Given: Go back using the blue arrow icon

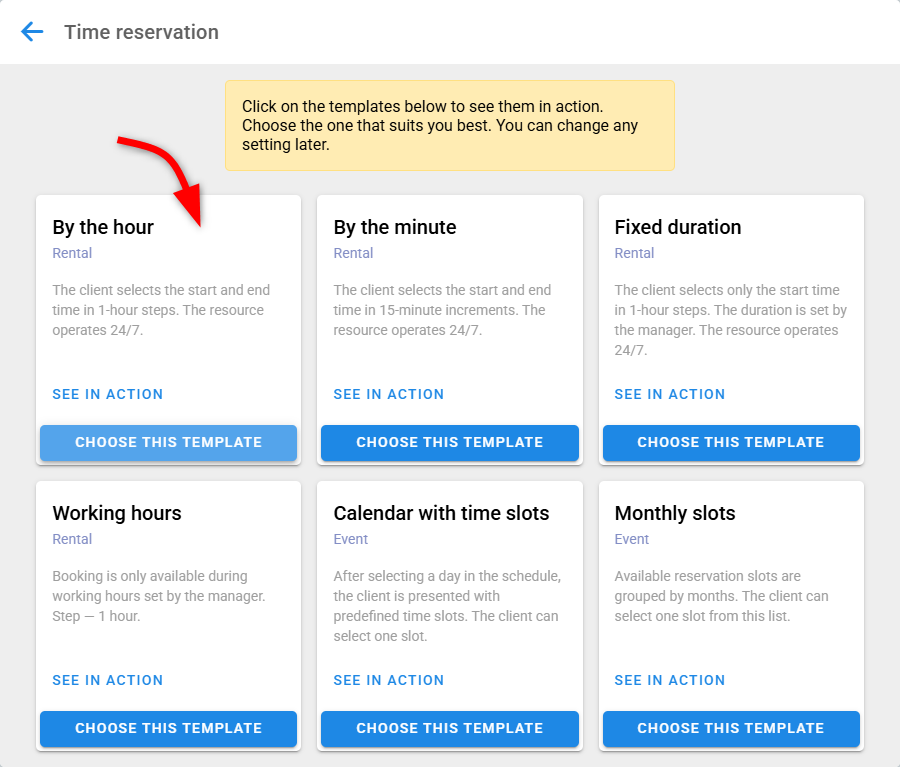Looking at the screenshot, I should pyautogui.click(x=33, y=32).
